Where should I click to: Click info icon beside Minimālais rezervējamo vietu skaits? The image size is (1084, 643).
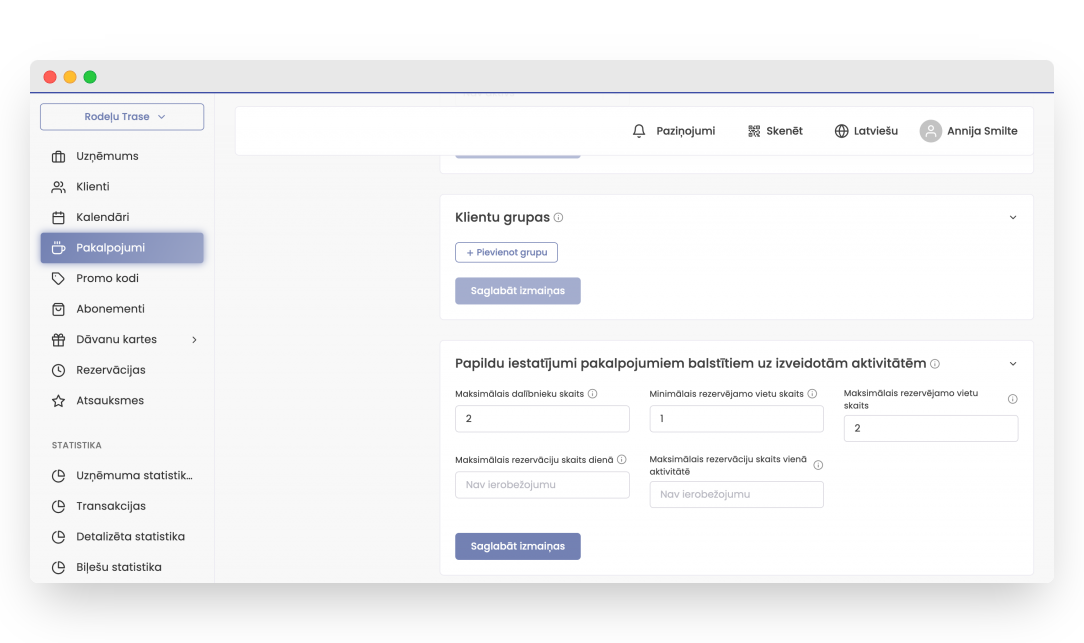click(x=812, y=394)
